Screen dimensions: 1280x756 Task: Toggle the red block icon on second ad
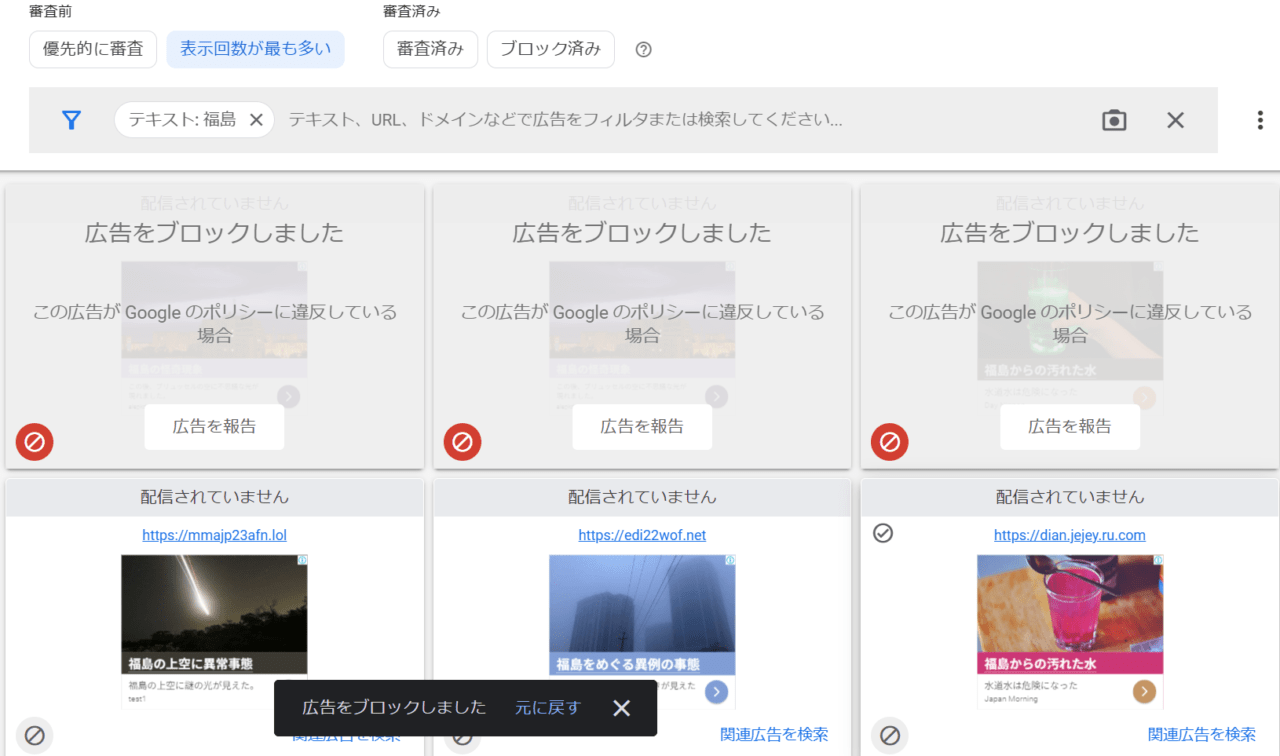[462, 441]
